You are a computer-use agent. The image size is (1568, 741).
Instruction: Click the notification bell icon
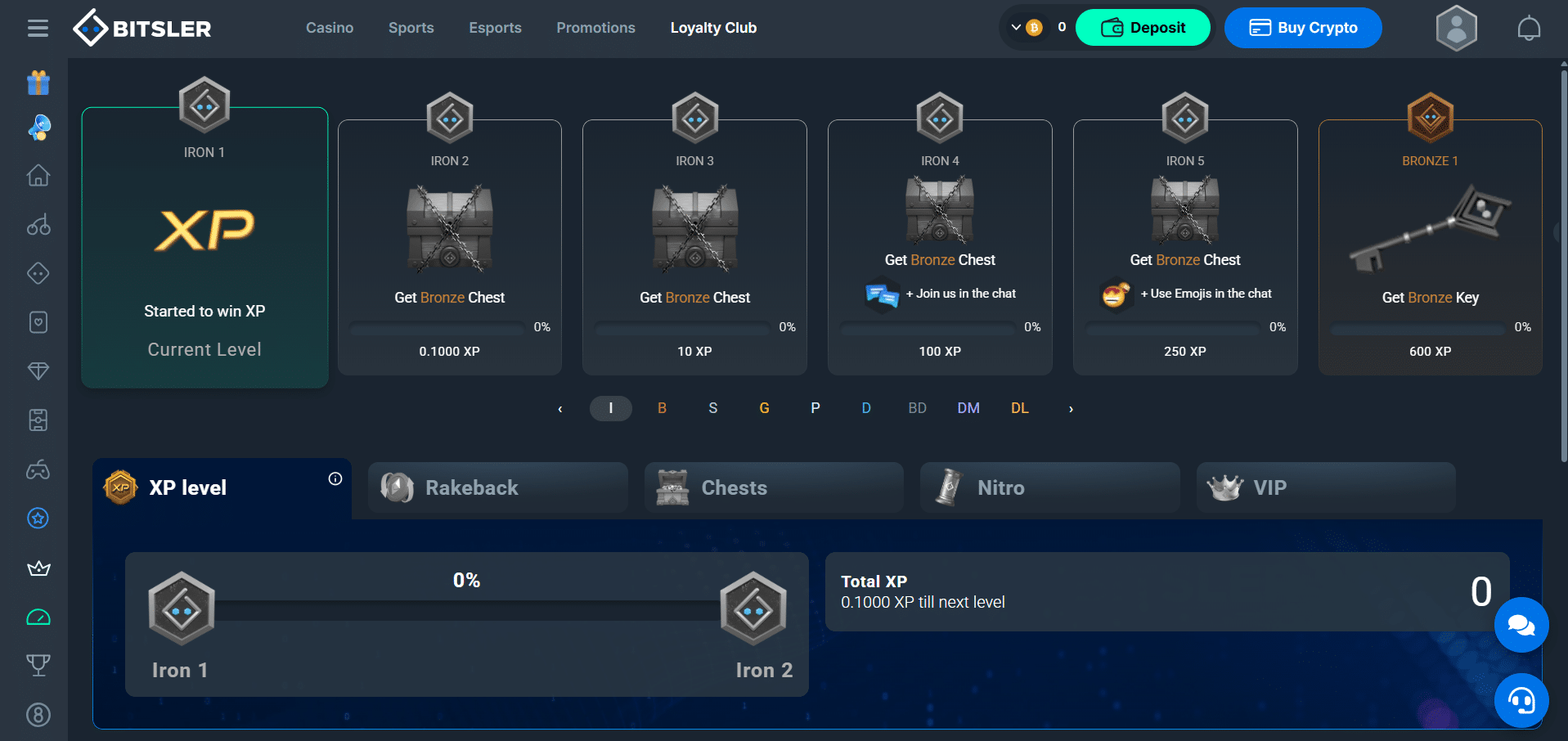point(1528,29)
